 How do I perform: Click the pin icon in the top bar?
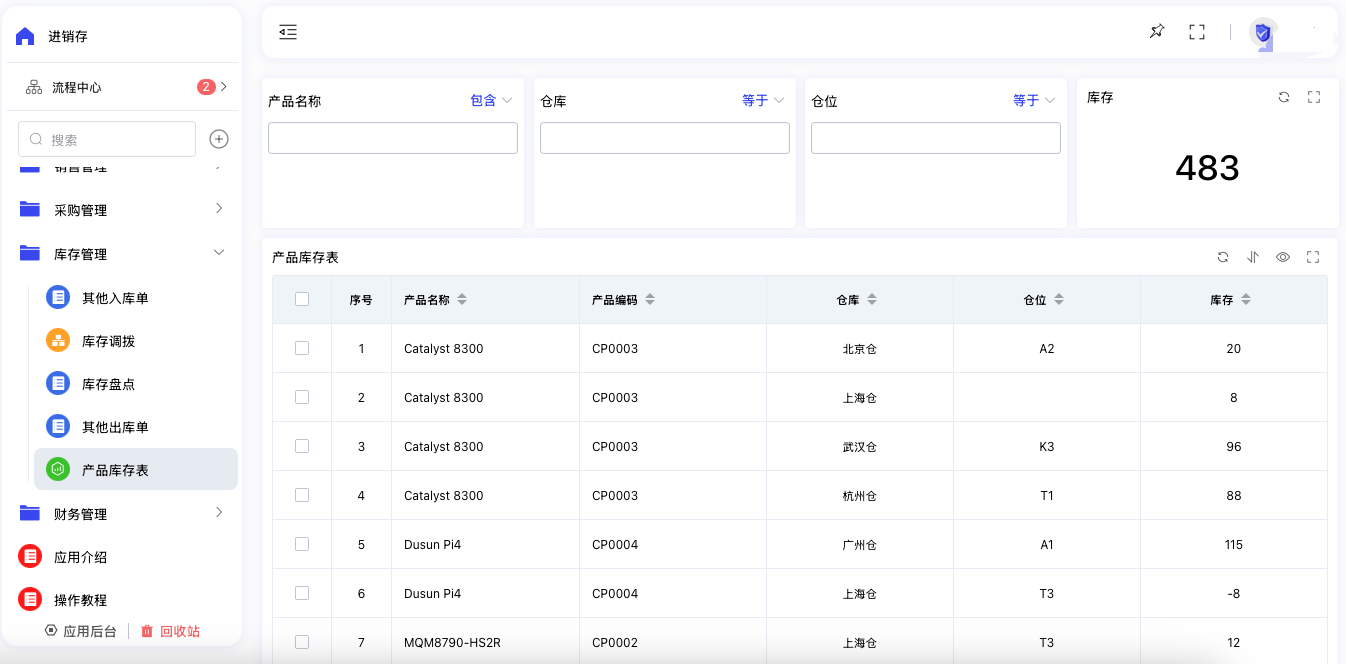[x=1157, y=32]
